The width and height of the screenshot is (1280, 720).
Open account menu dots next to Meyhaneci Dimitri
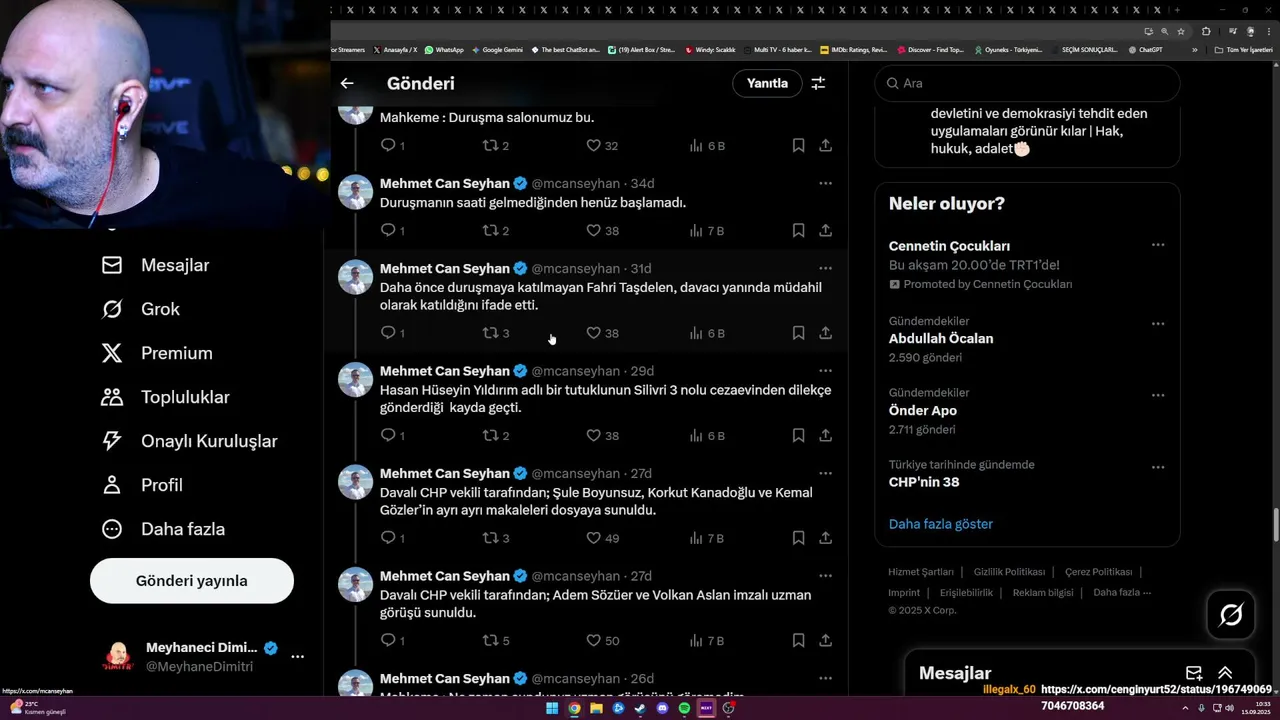pyautogui.click(x=297, y=657)
